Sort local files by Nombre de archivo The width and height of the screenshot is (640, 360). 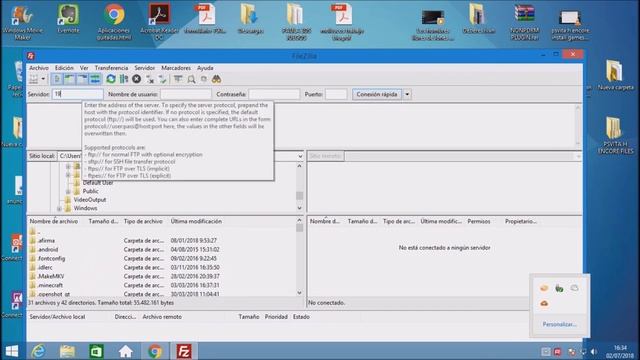(x=53, y=221)
